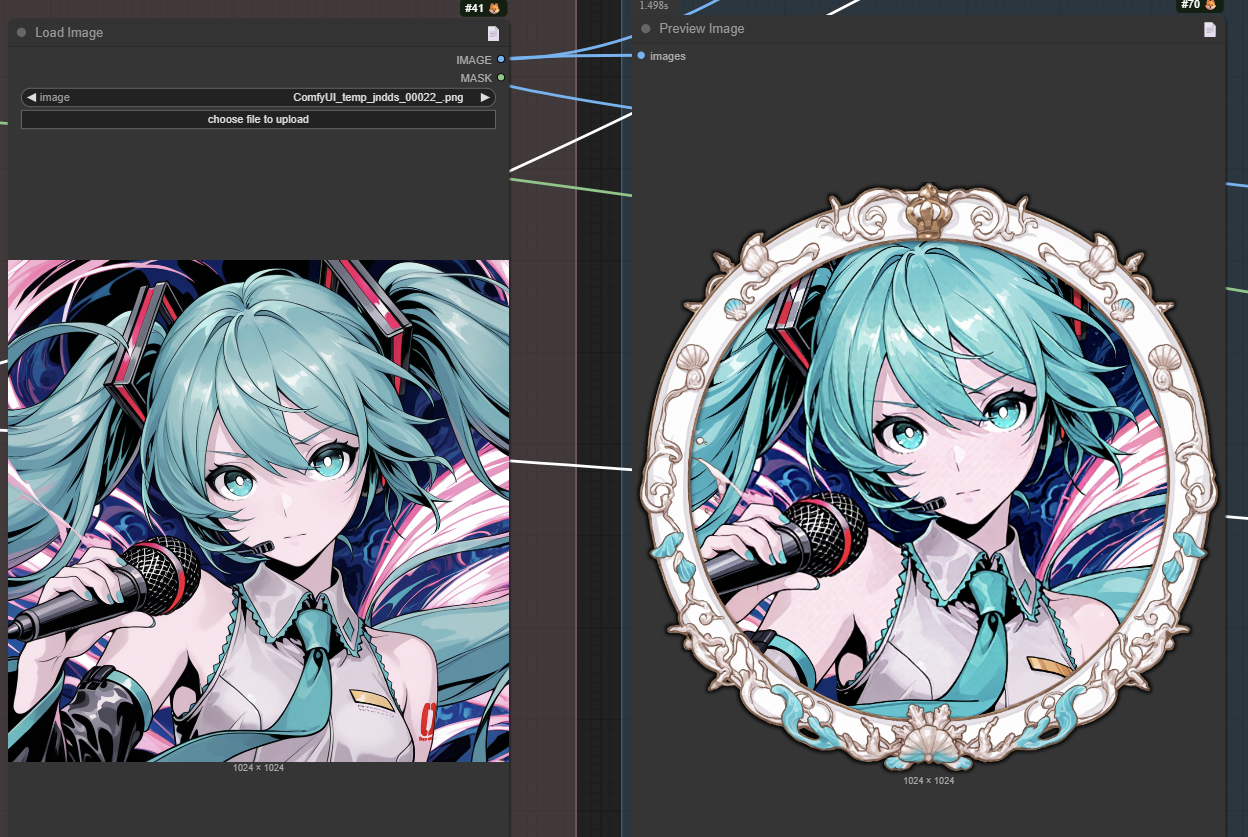The image size is (1248, 837).
Task: Select next image with right arrow
Action: (485, 98)
